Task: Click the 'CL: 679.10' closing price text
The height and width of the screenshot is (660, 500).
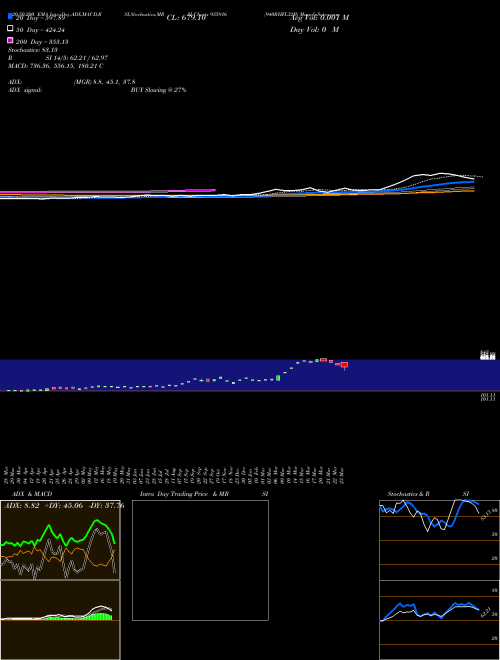Action: (x=186, y=18)
